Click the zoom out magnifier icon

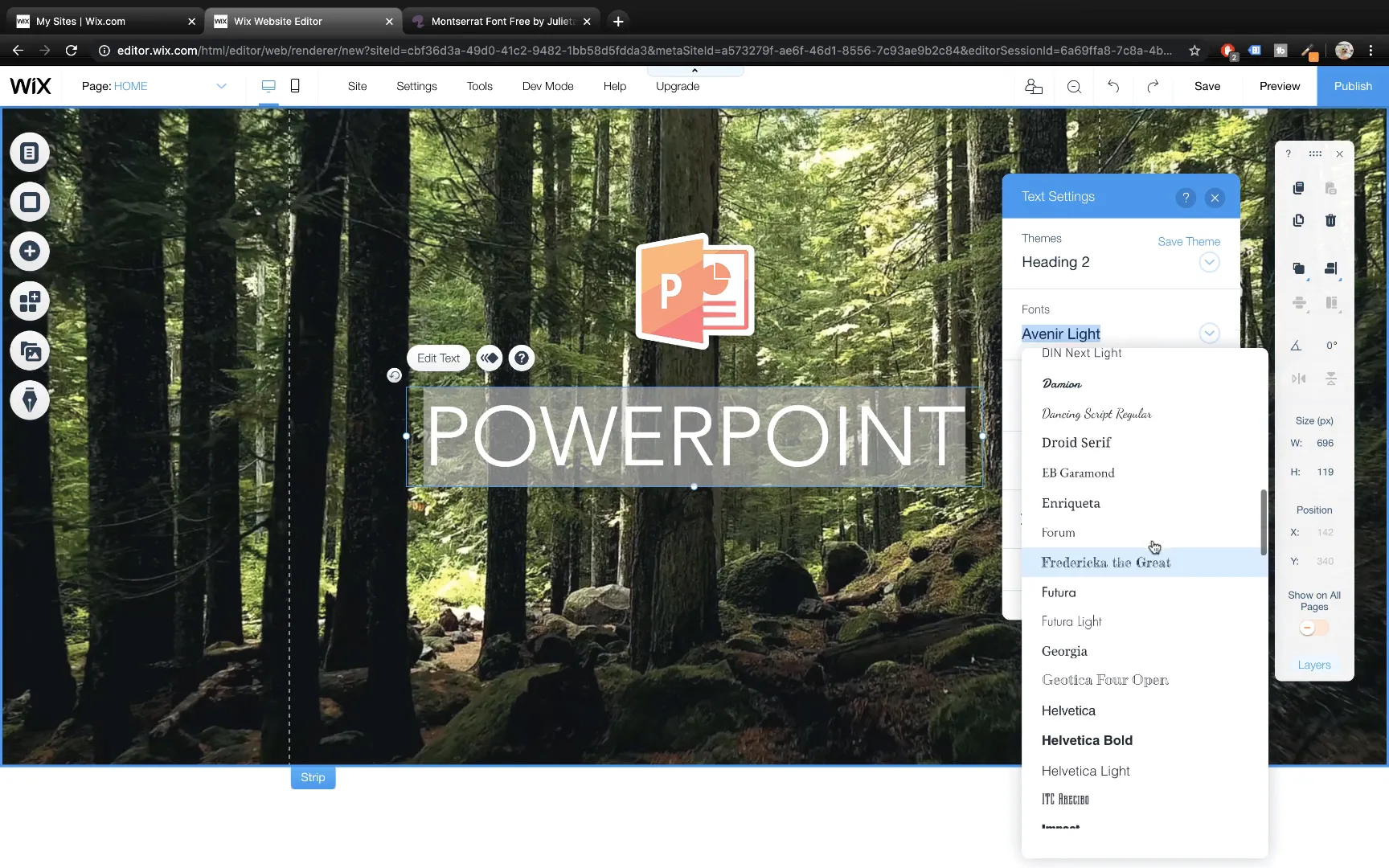point(1074,86)
